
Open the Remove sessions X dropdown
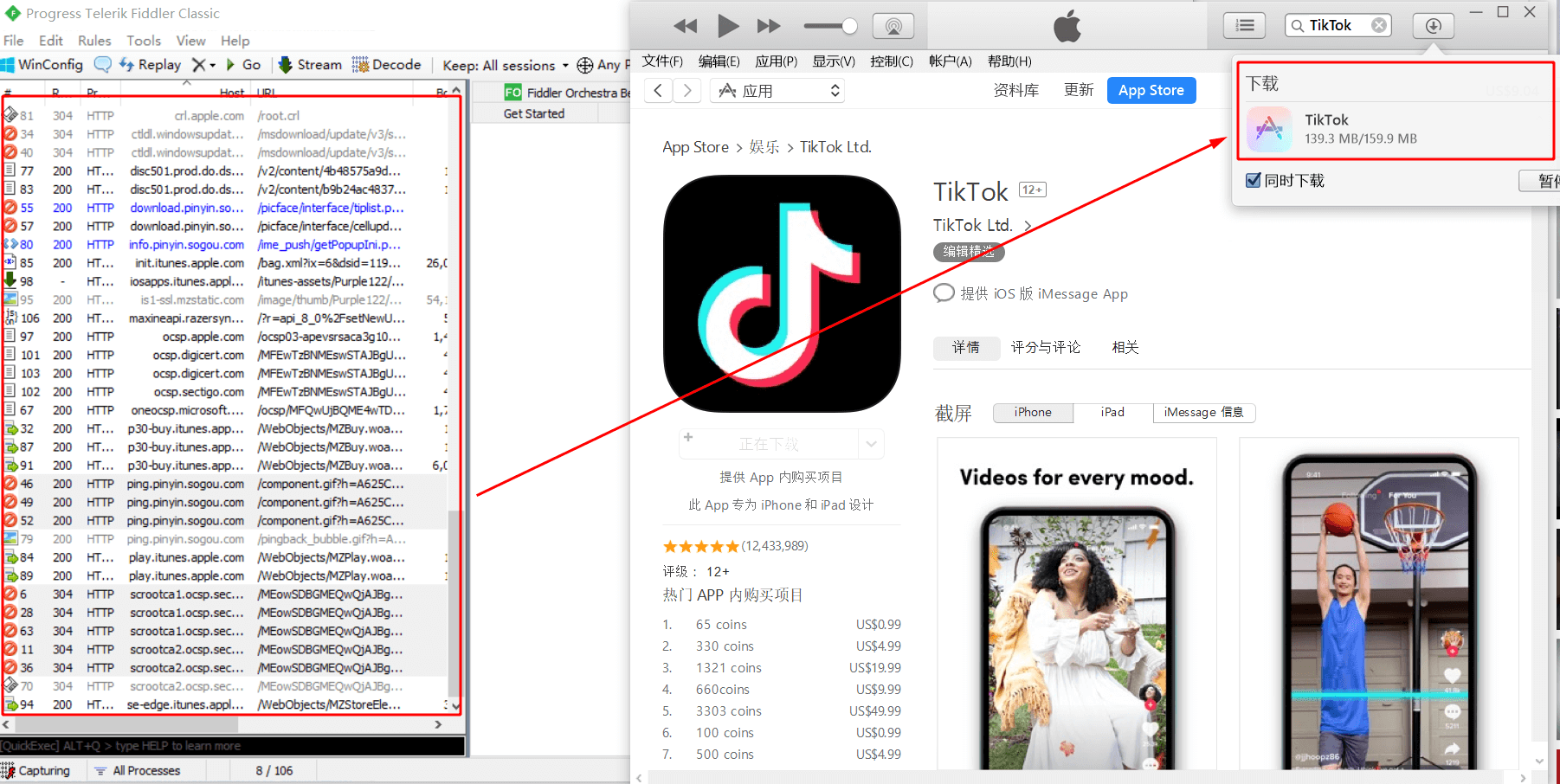203,65
